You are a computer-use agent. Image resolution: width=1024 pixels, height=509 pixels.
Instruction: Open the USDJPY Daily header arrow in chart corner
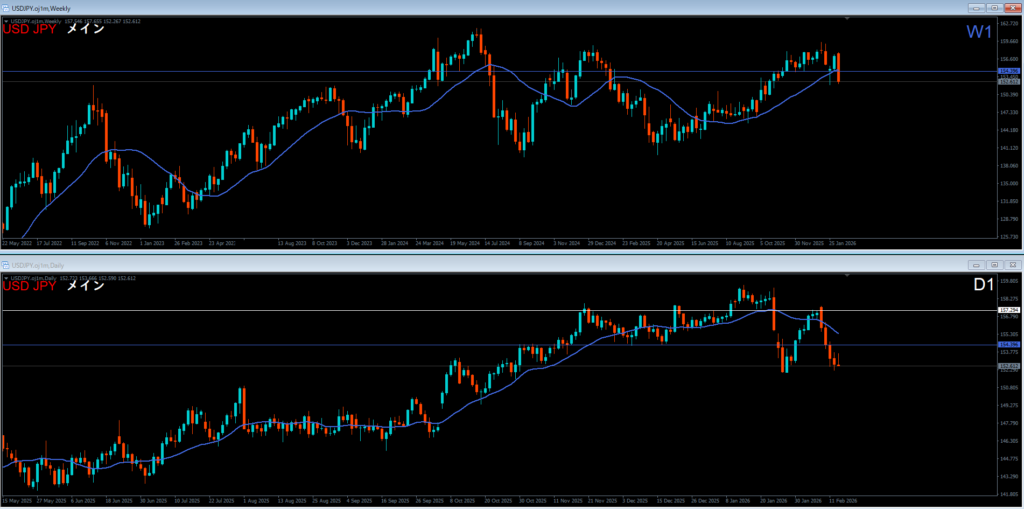pyautogui.click(x=5, y=277)
